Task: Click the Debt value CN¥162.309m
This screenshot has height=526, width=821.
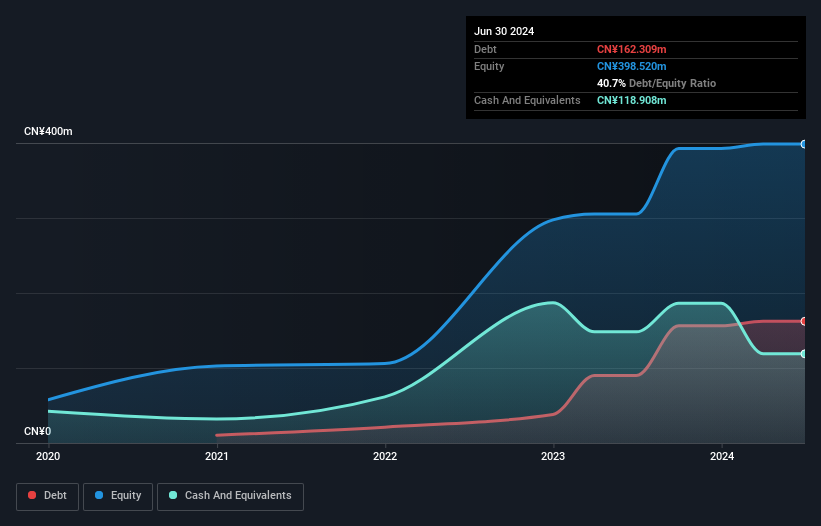Action: coord(631,49)
